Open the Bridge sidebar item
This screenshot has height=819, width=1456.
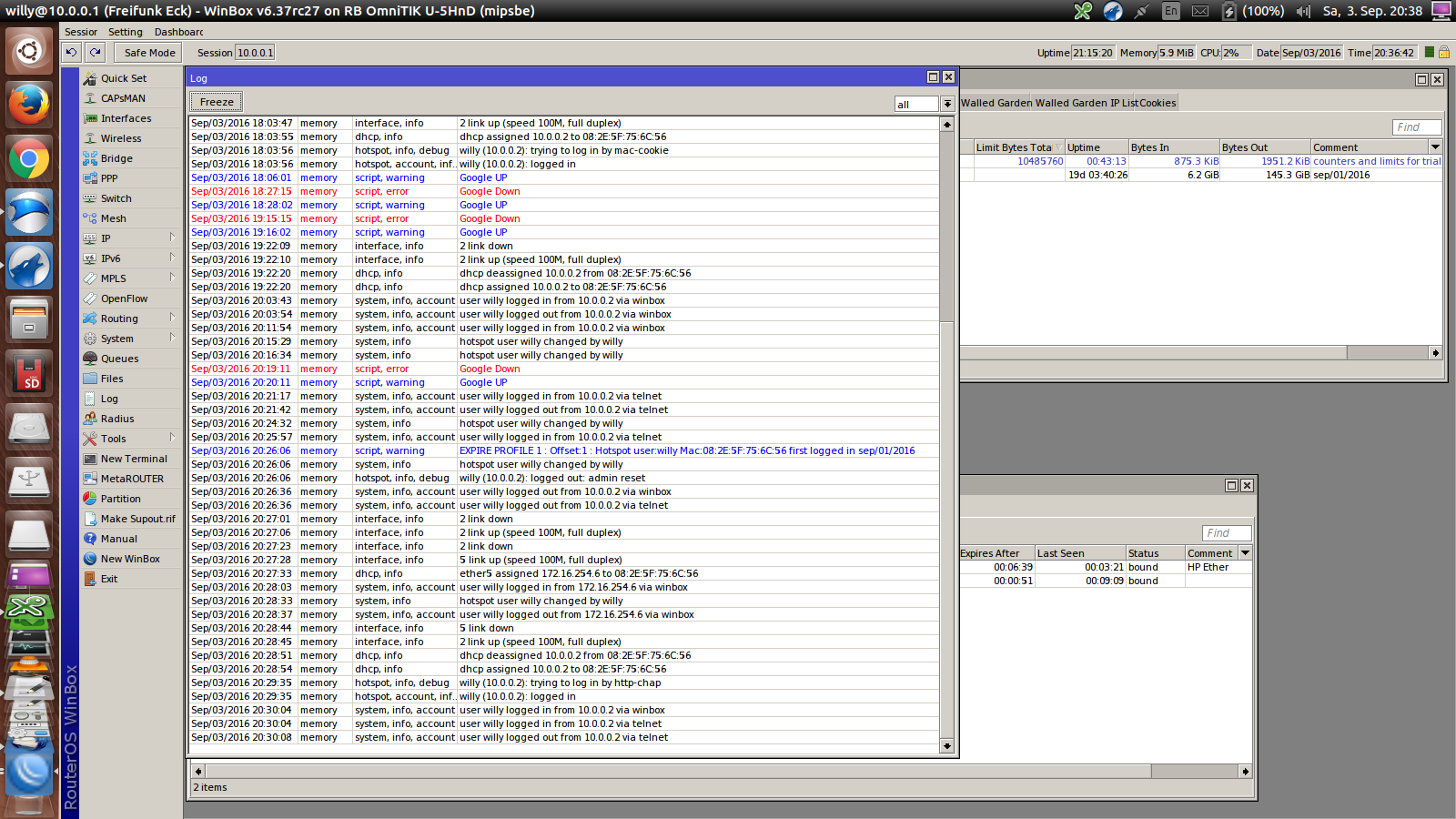pos(116,158)
